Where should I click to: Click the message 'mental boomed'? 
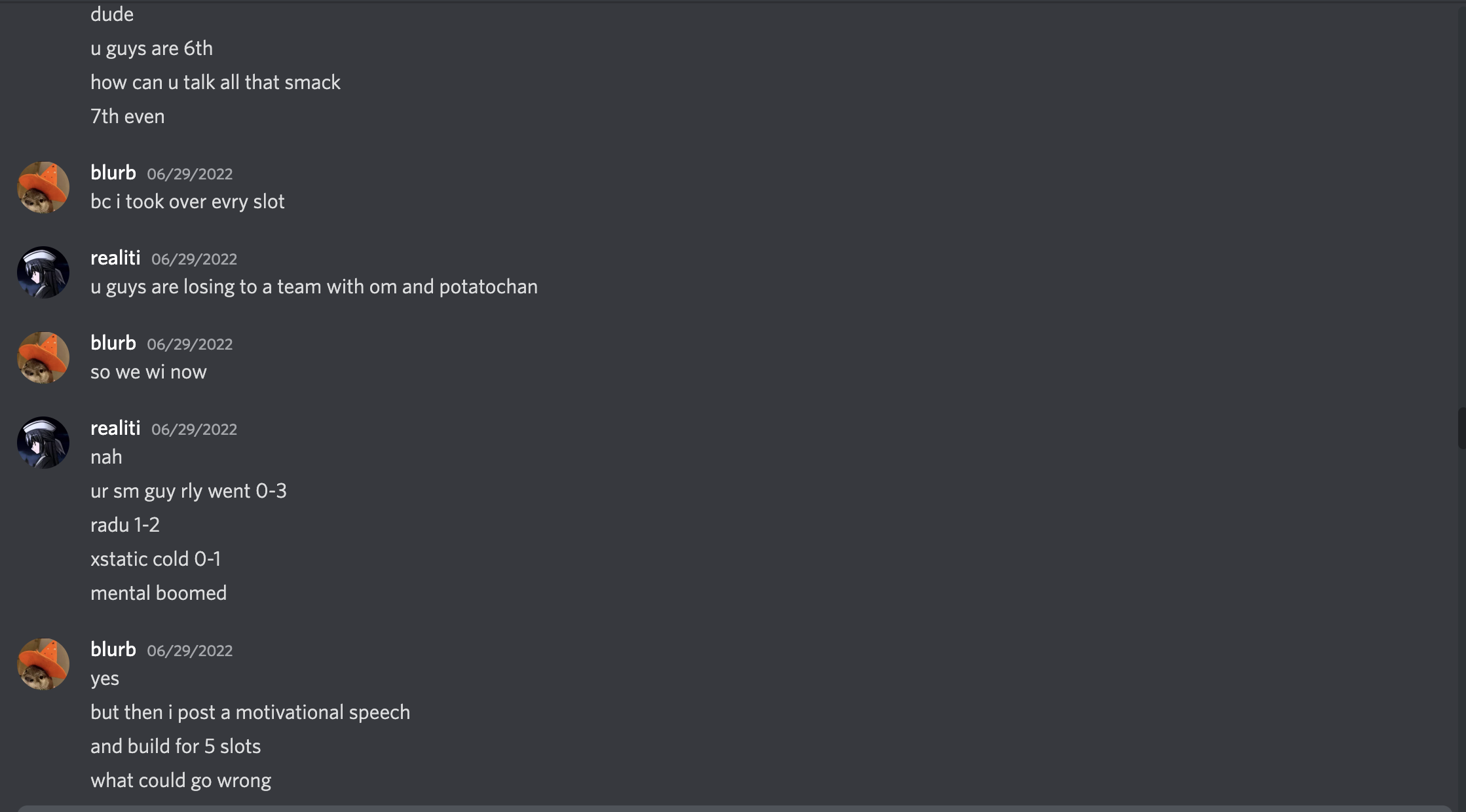click(x=159, y=593)
